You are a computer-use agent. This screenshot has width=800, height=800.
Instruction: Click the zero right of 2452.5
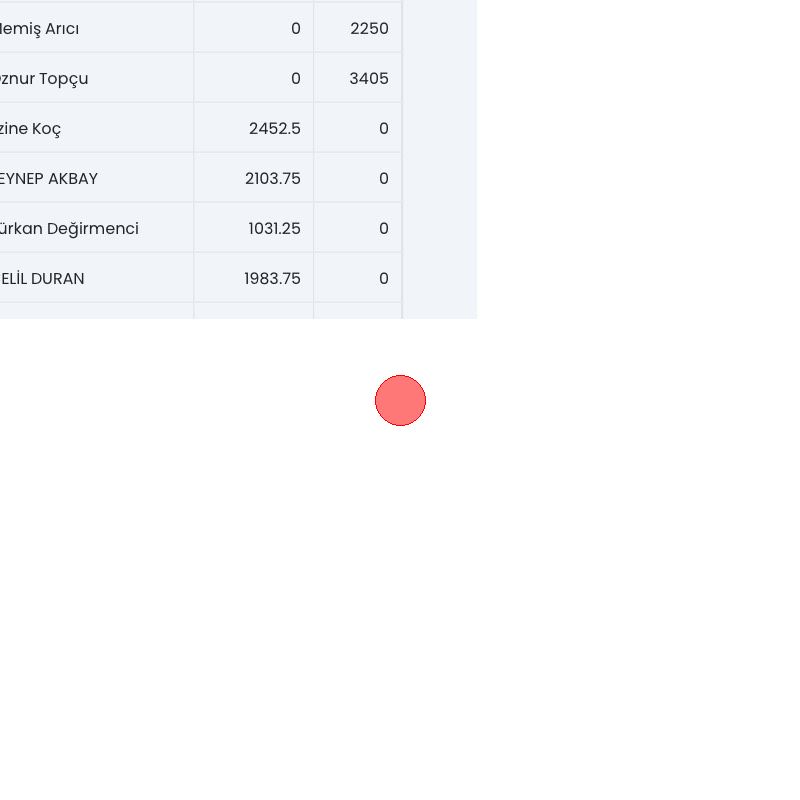click(x=383, y=129)
